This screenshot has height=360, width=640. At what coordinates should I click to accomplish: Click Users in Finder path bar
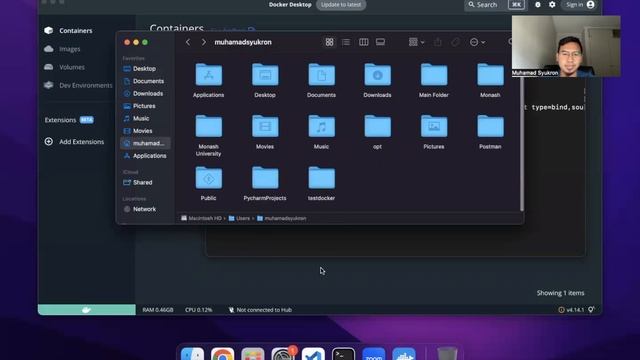(x=239, y=218)
